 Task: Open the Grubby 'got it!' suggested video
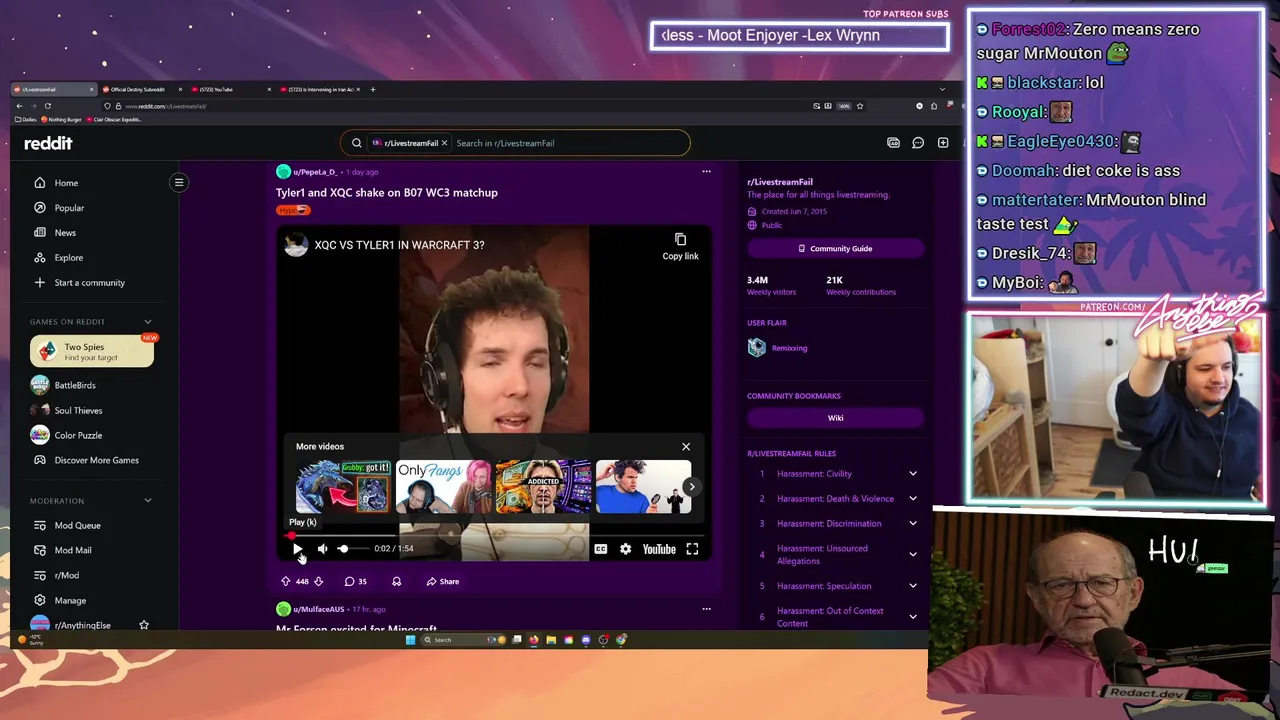coord(343,486)
